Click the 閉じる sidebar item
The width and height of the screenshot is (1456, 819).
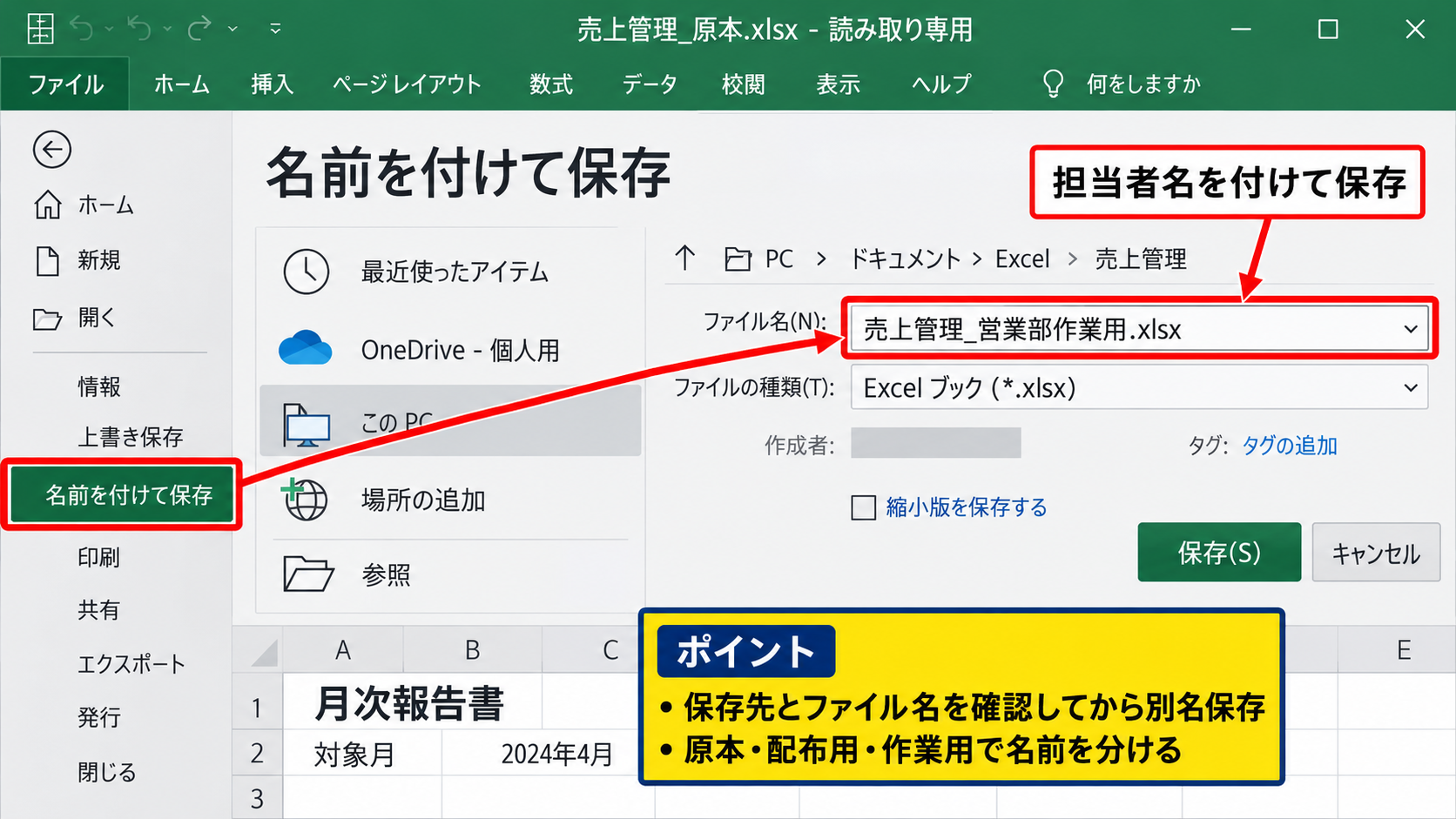pos(107,772)
